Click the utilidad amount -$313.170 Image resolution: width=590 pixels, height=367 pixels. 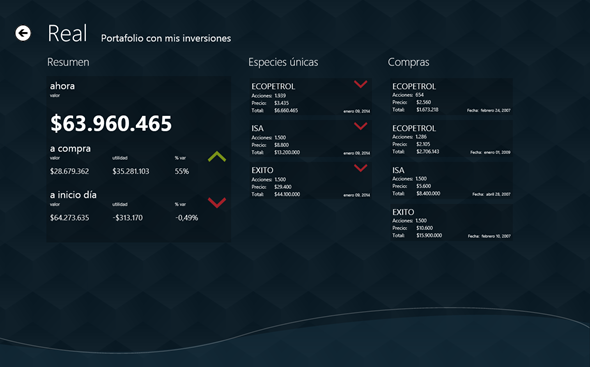128,218
